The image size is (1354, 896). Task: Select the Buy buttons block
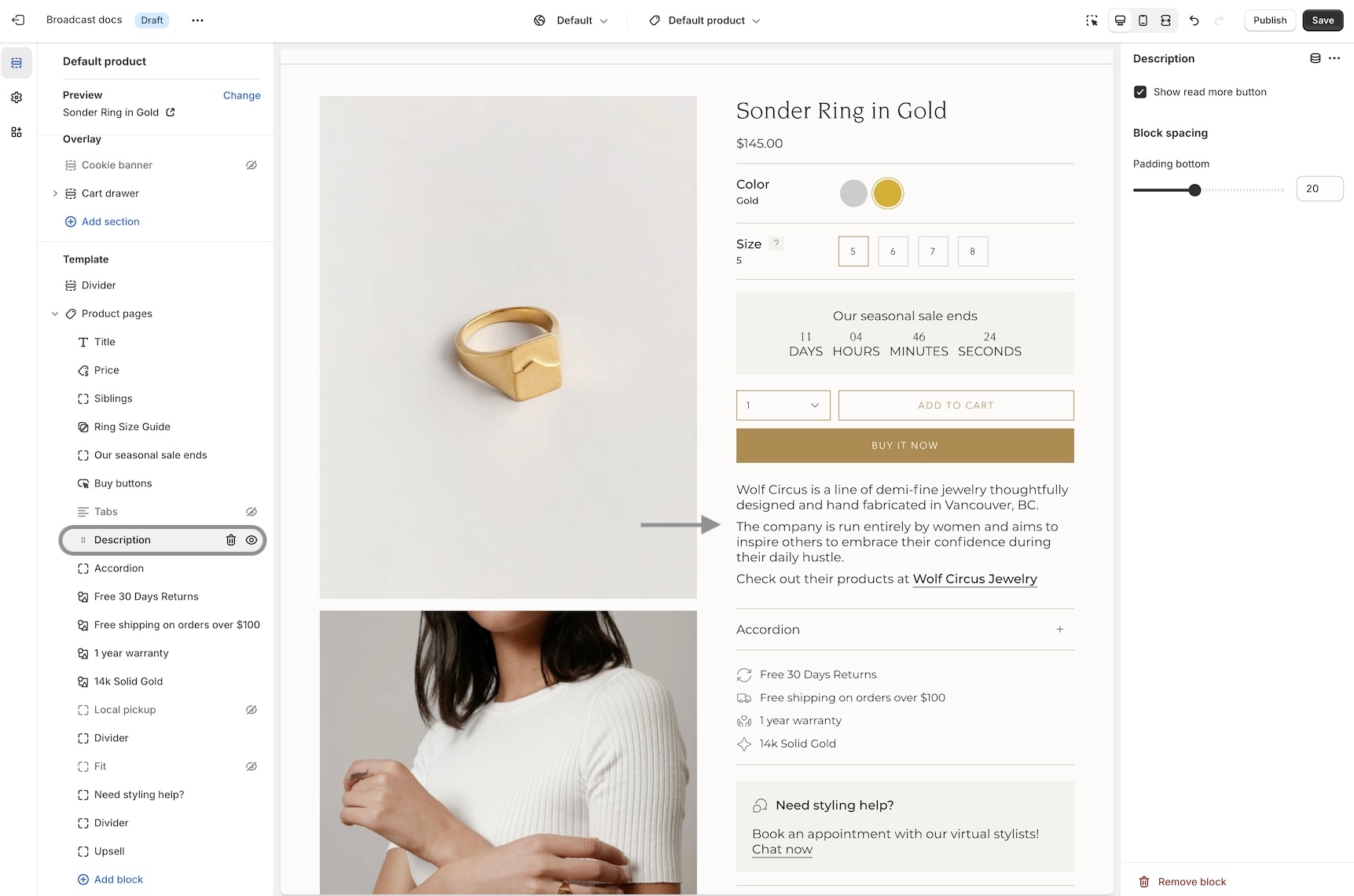123,483
